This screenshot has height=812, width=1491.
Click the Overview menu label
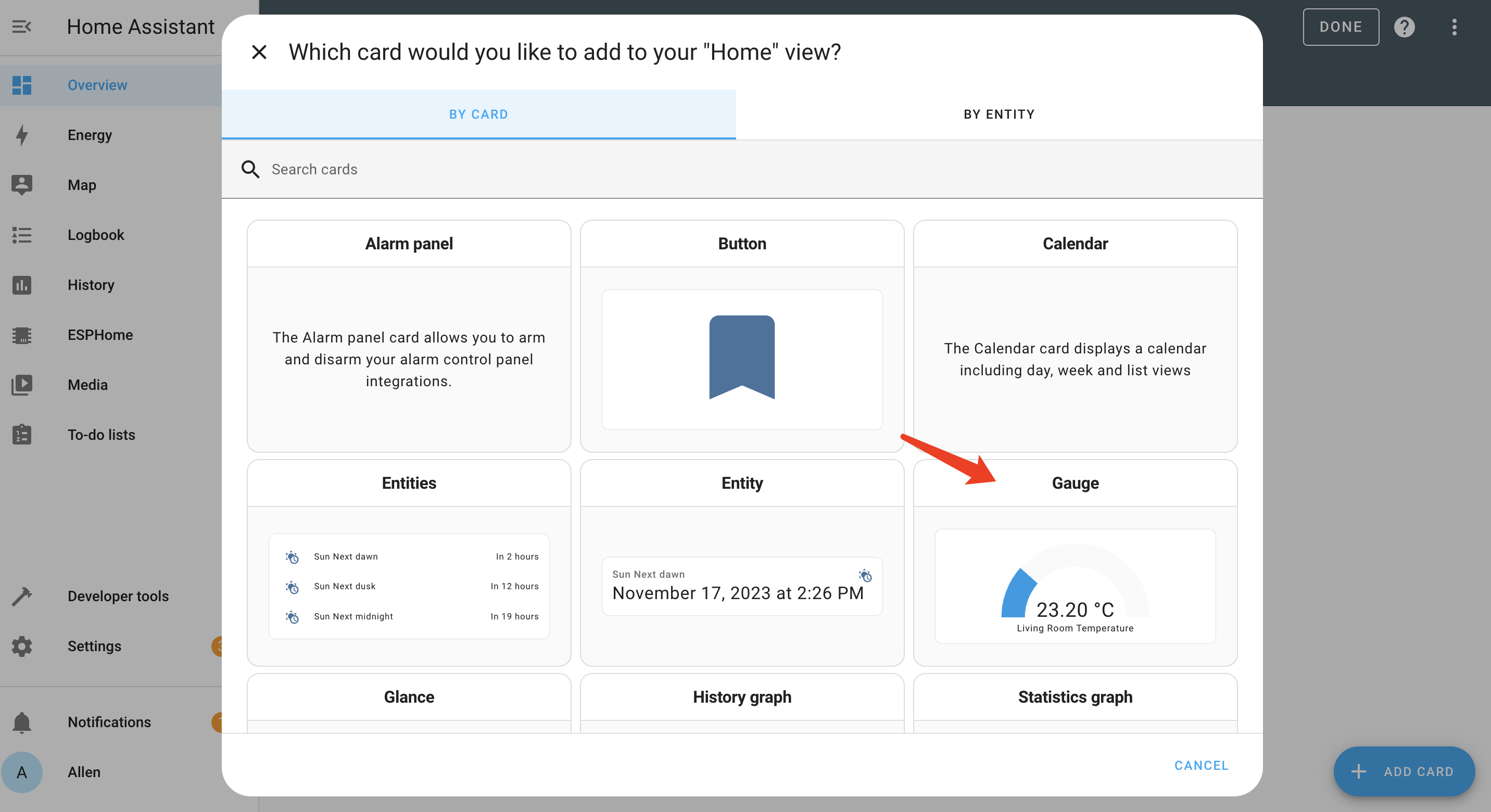[x=97, y=85]
